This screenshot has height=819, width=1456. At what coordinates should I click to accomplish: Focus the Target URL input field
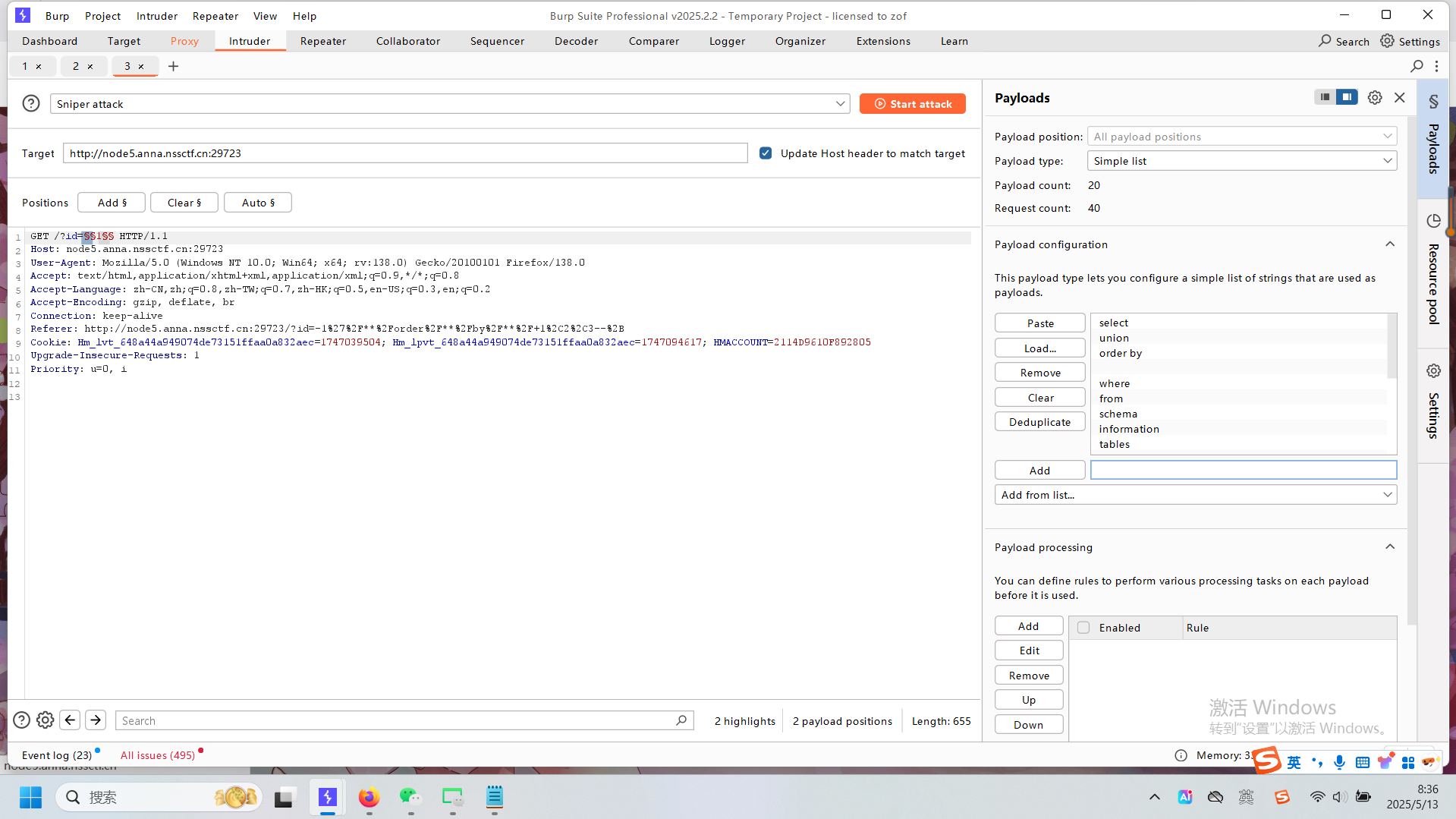[405, 153]
